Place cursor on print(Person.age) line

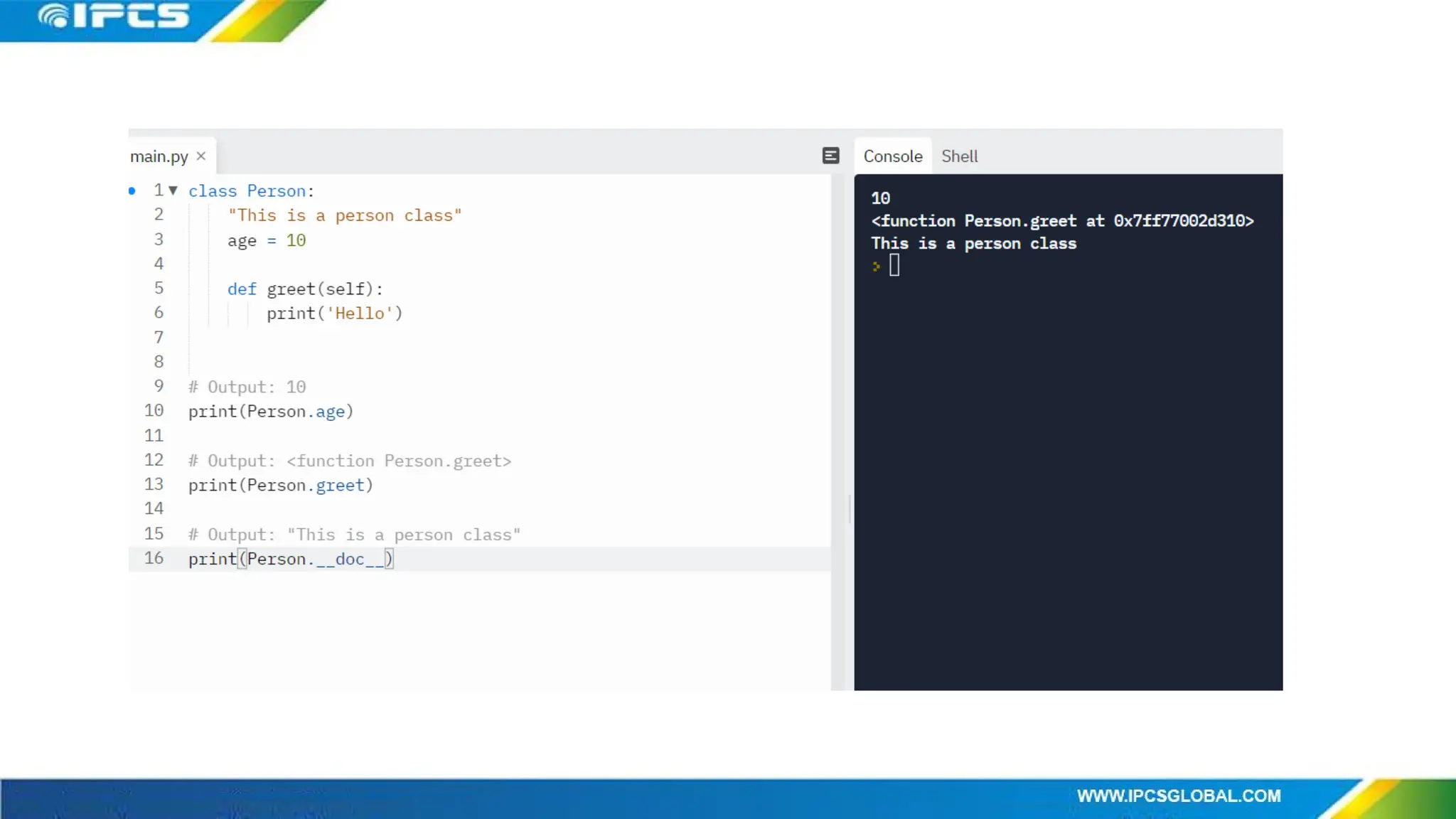271,412
